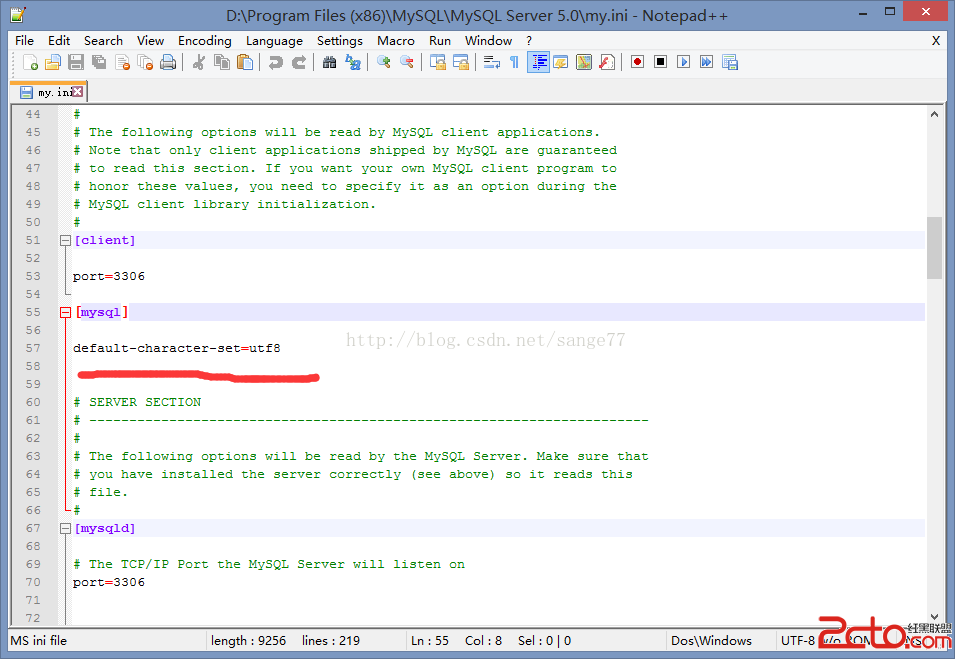
Task: Click the function list script icon
Action: coord(607,62)
